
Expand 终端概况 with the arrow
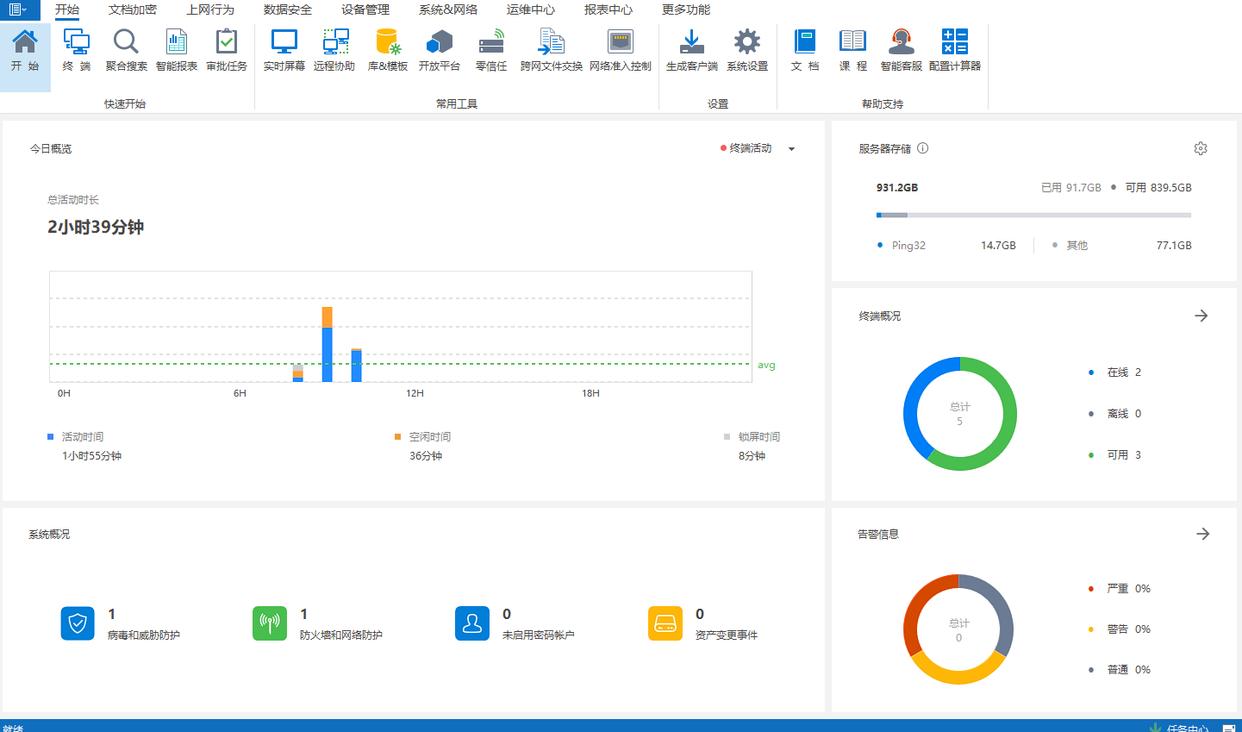1201,316
